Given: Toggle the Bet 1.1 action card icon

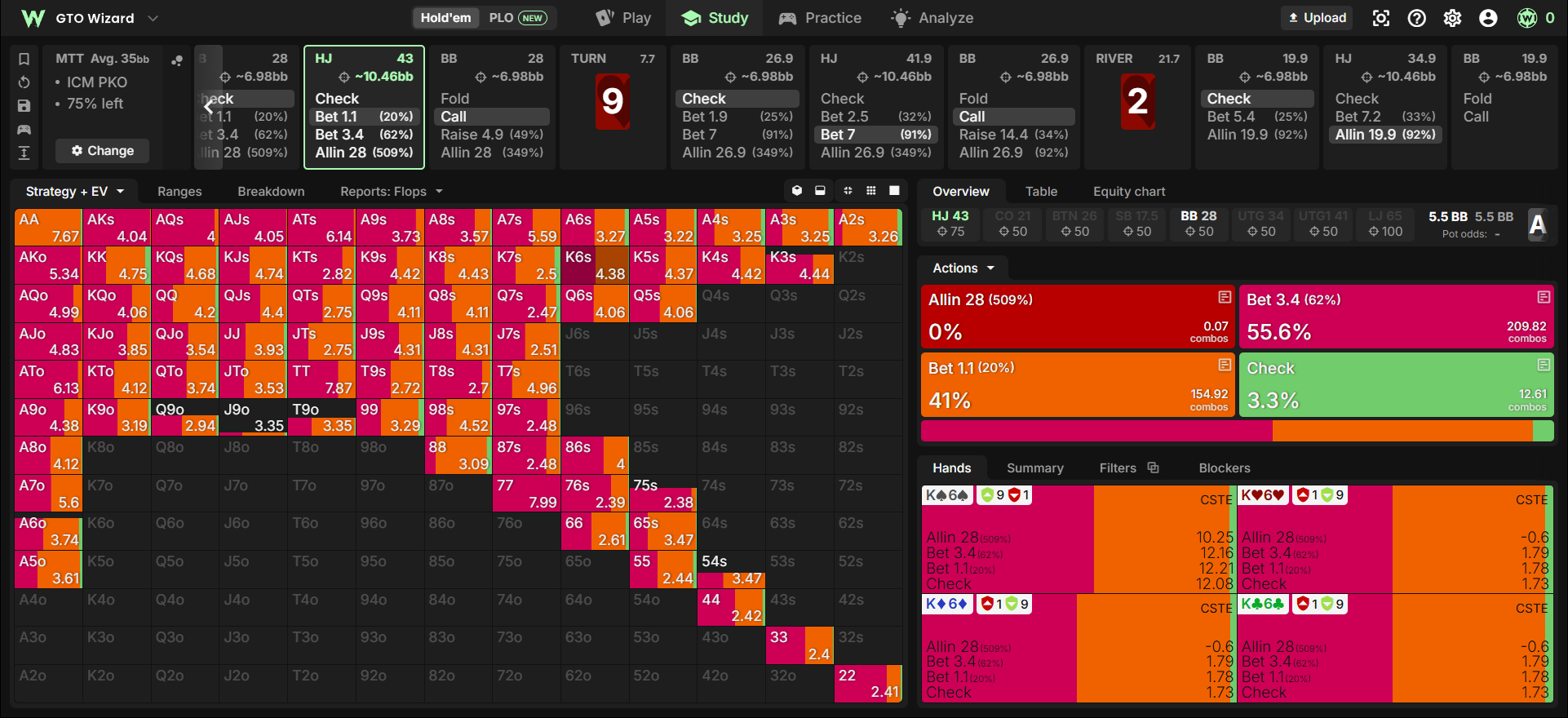Looking at the screenshot, I should pos(1225,365).
